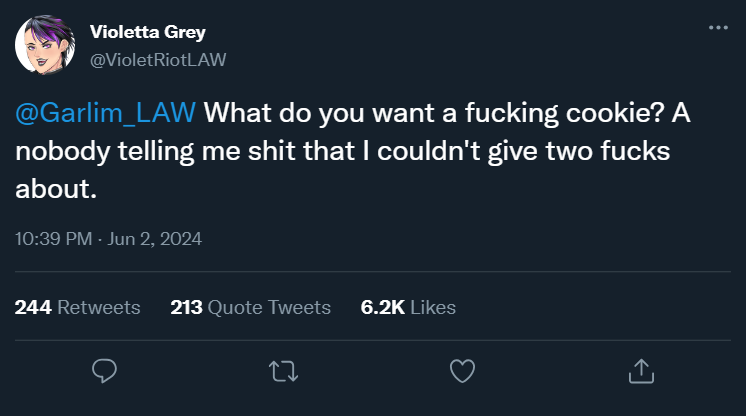
Task: View the 244 Retweets list
Action: pyautogui.click(x=77, y=307)
